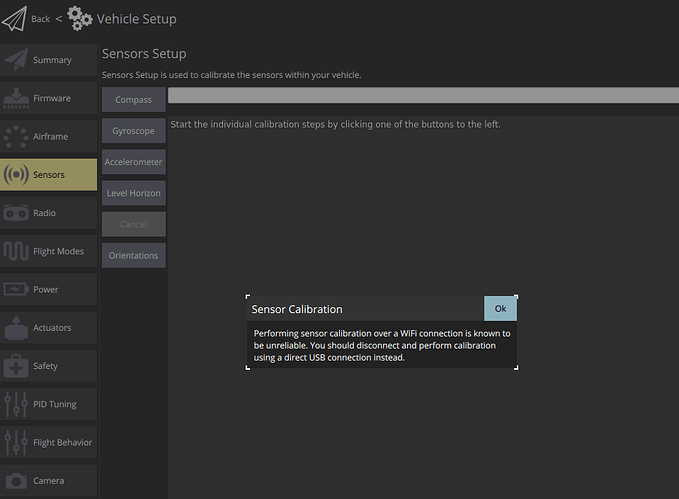The image size is (679, 499).
Task: Select the highlighted Sensors label
Action: tap(49, 175)
